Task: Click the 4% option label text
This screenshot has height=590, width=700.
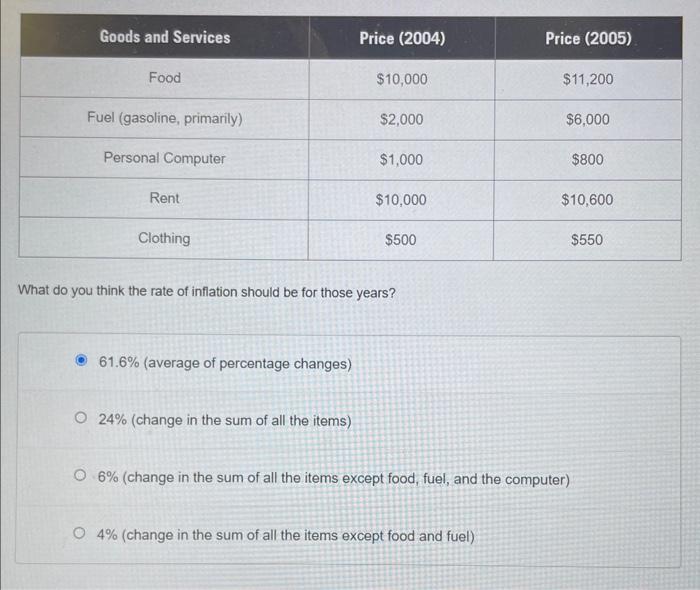Action: click(286, 535)
